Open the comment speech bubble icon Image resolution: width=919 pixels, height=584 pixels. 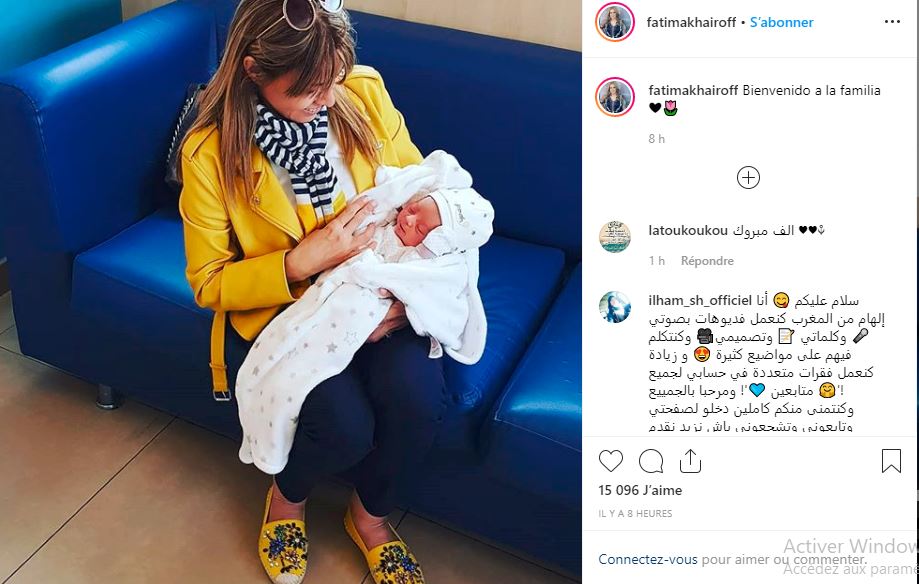click(651, 461)
